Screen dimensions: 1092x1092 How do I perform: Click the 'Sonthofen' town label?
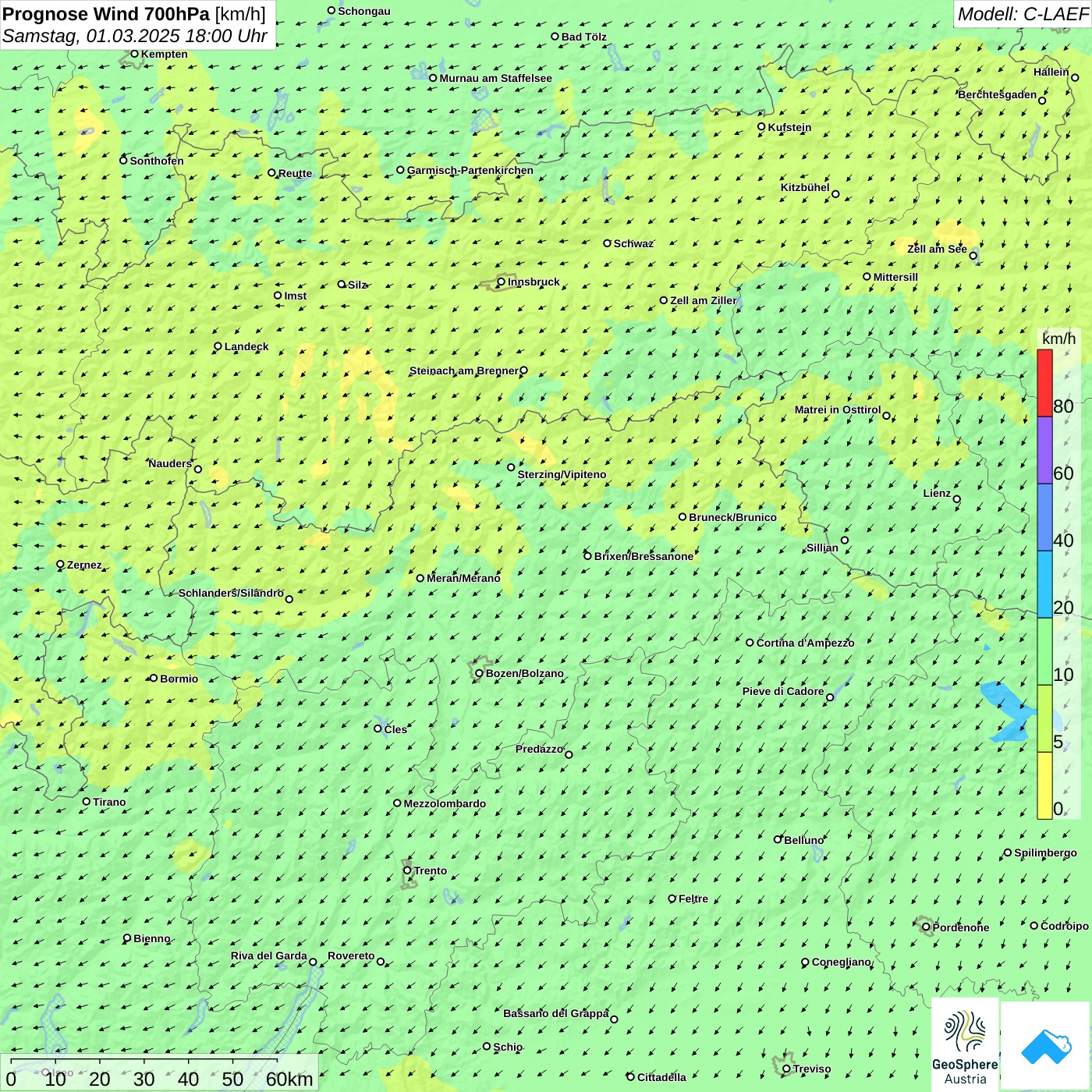pos(157,161)
